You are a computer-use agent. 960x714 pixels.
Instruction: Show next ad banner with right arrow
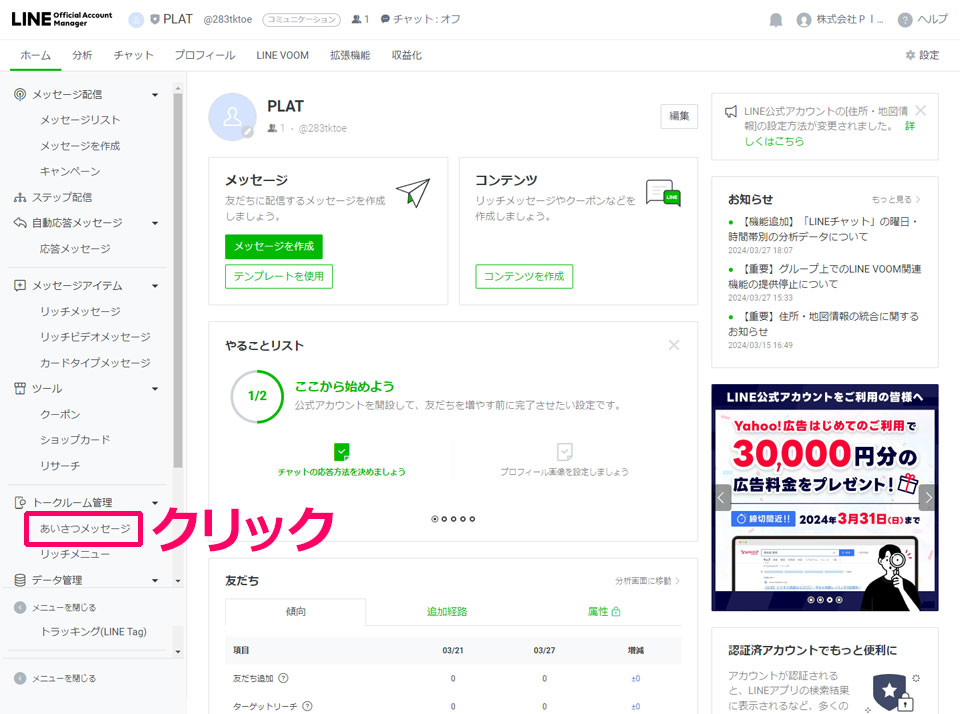pos(928,497)
